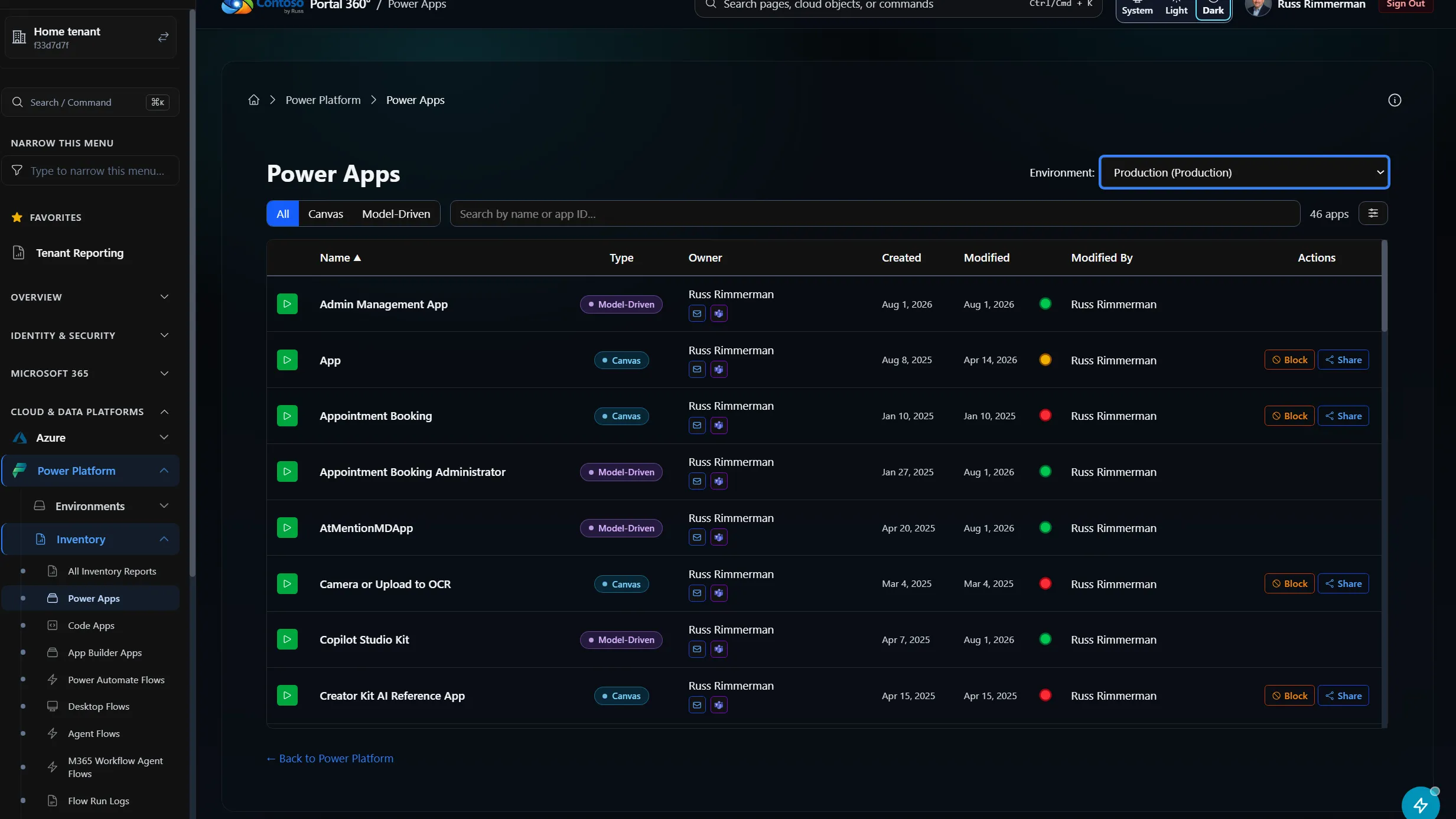Collapse the Power Platform menu
Image resolution: width=1456 pixels, height=819 pixels.
coord(90,471)
